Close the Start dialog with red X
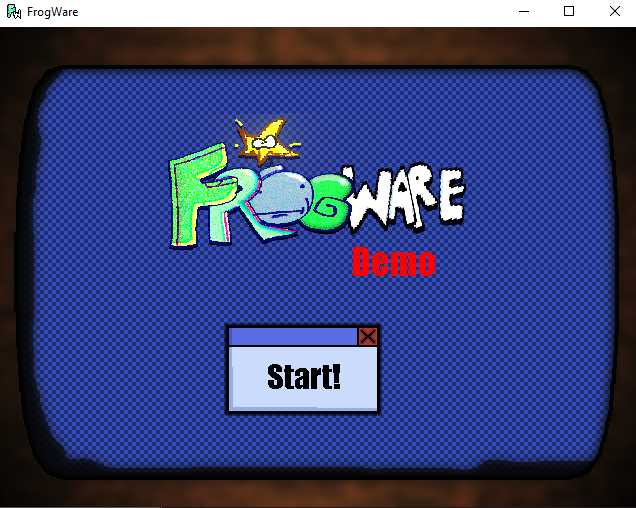This screenshot has width=636, height=508. 368,336
